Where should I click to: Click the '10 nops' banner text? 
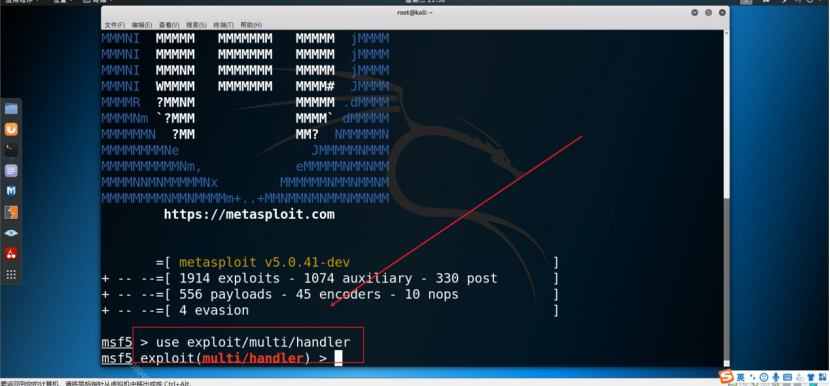coord(431,294)
